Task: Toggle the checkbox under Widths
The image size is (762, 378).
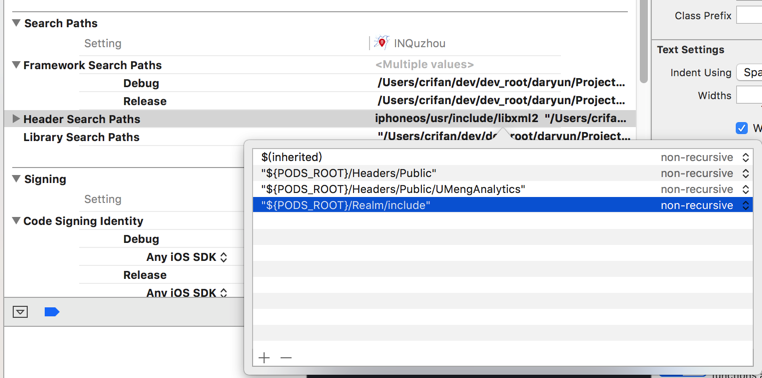Action: pos(742,128)
